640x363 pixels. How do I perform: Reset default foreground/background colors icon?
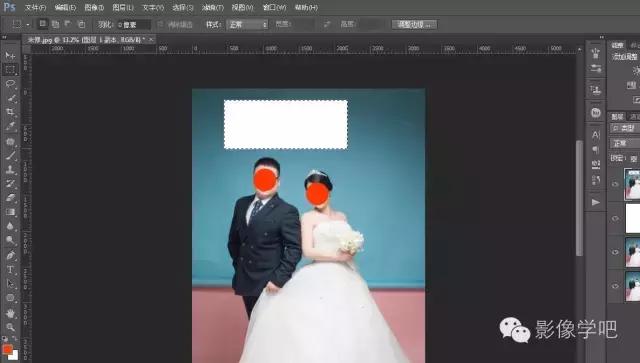tap(5, 339)
